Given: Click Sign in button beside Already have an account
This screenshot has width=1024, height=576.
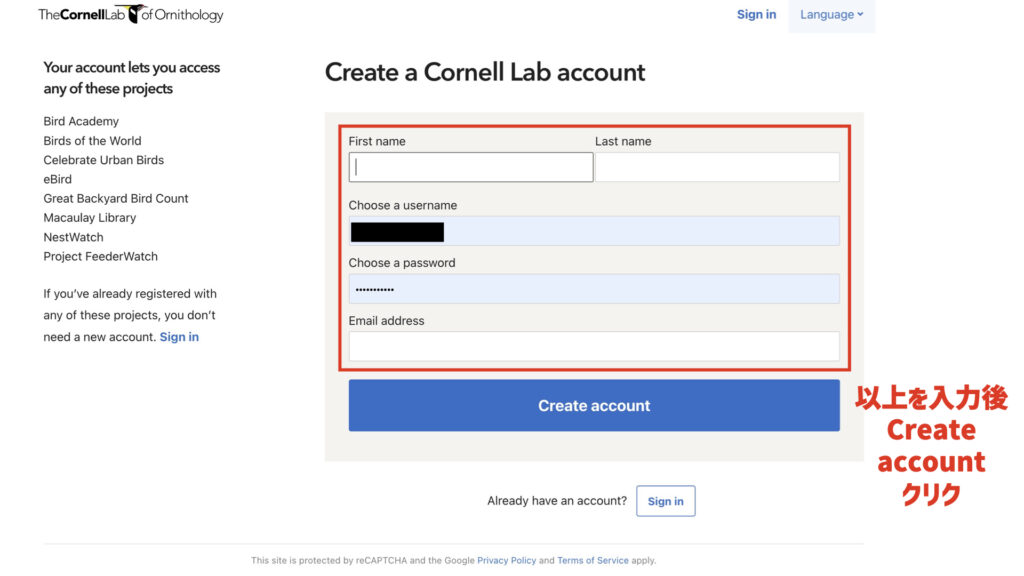Looking at the screenshot, I should [x=665, y=501].
